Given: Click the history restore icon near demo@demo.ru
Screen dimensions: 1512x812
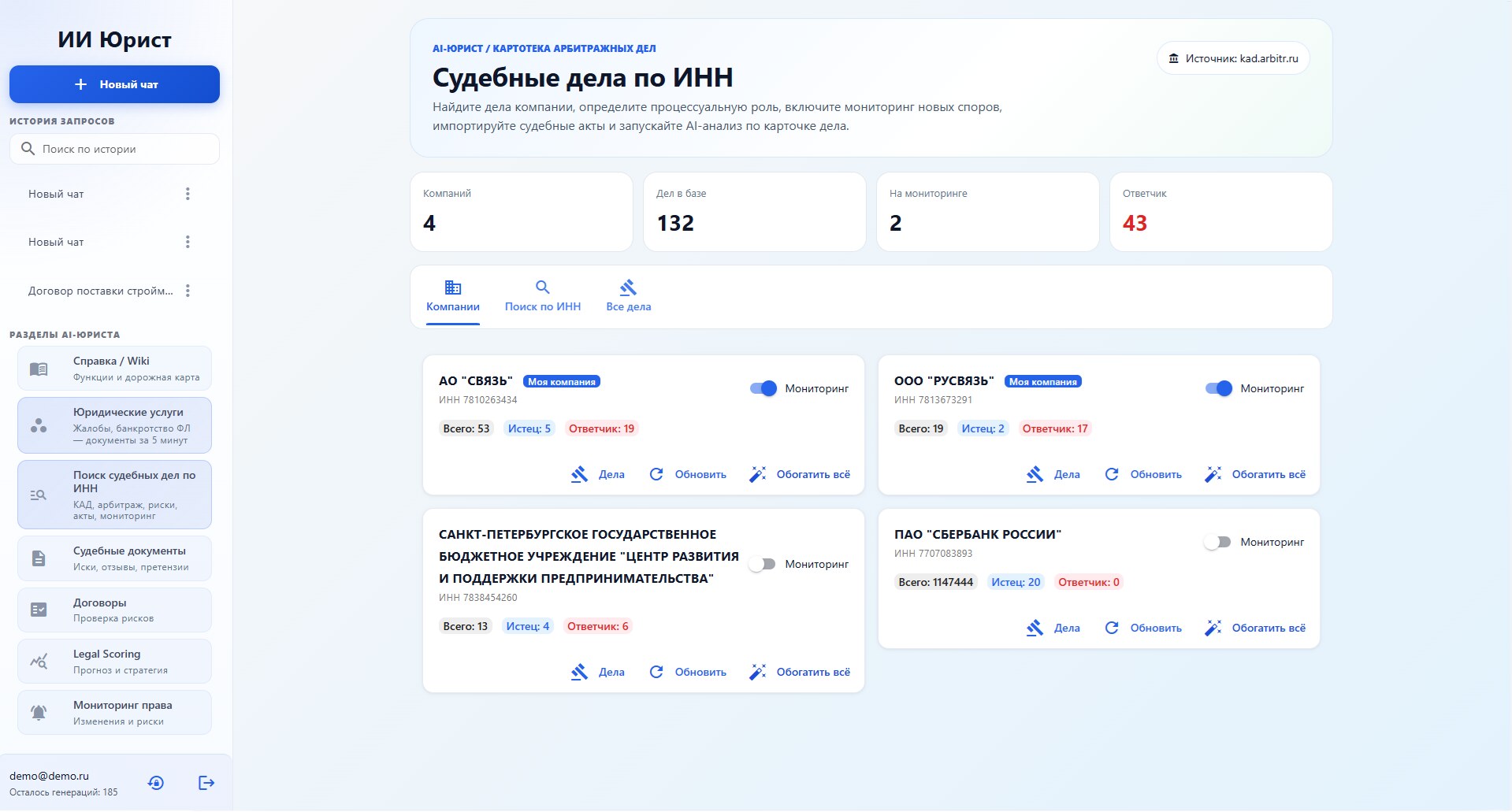Looking at the screenshot, I should tap(156, 783).
